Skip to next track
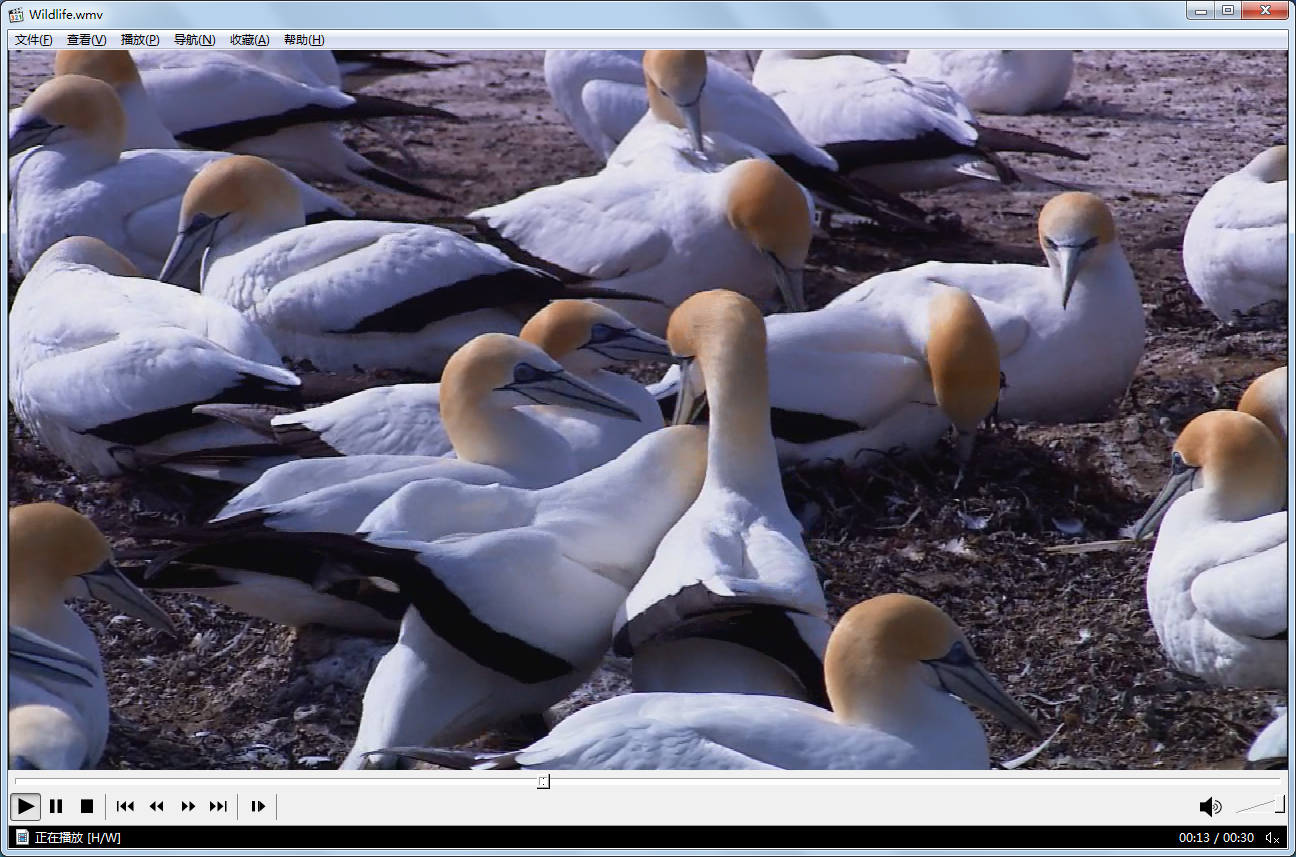 coord(218,806)
